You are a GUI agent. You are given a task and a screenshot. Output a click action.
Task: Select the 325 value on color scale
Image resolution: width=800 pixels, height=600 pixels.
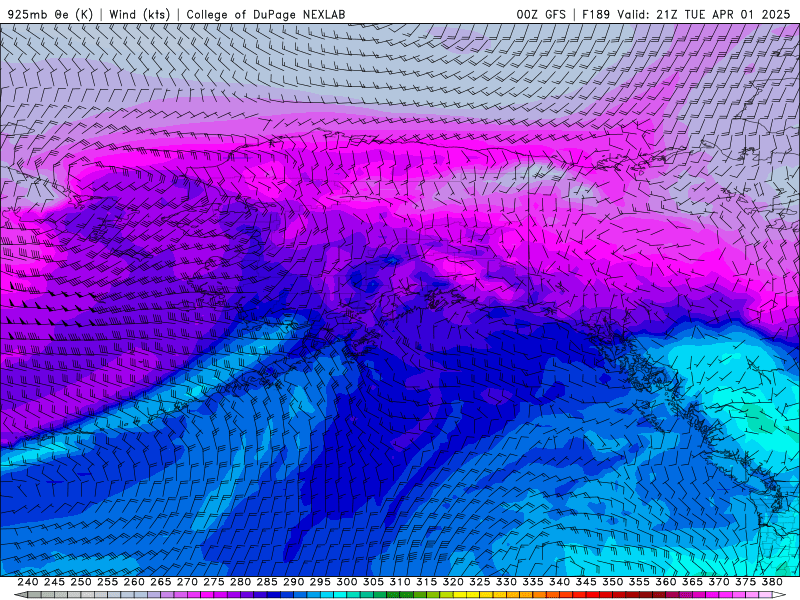[x=480, y=582]
